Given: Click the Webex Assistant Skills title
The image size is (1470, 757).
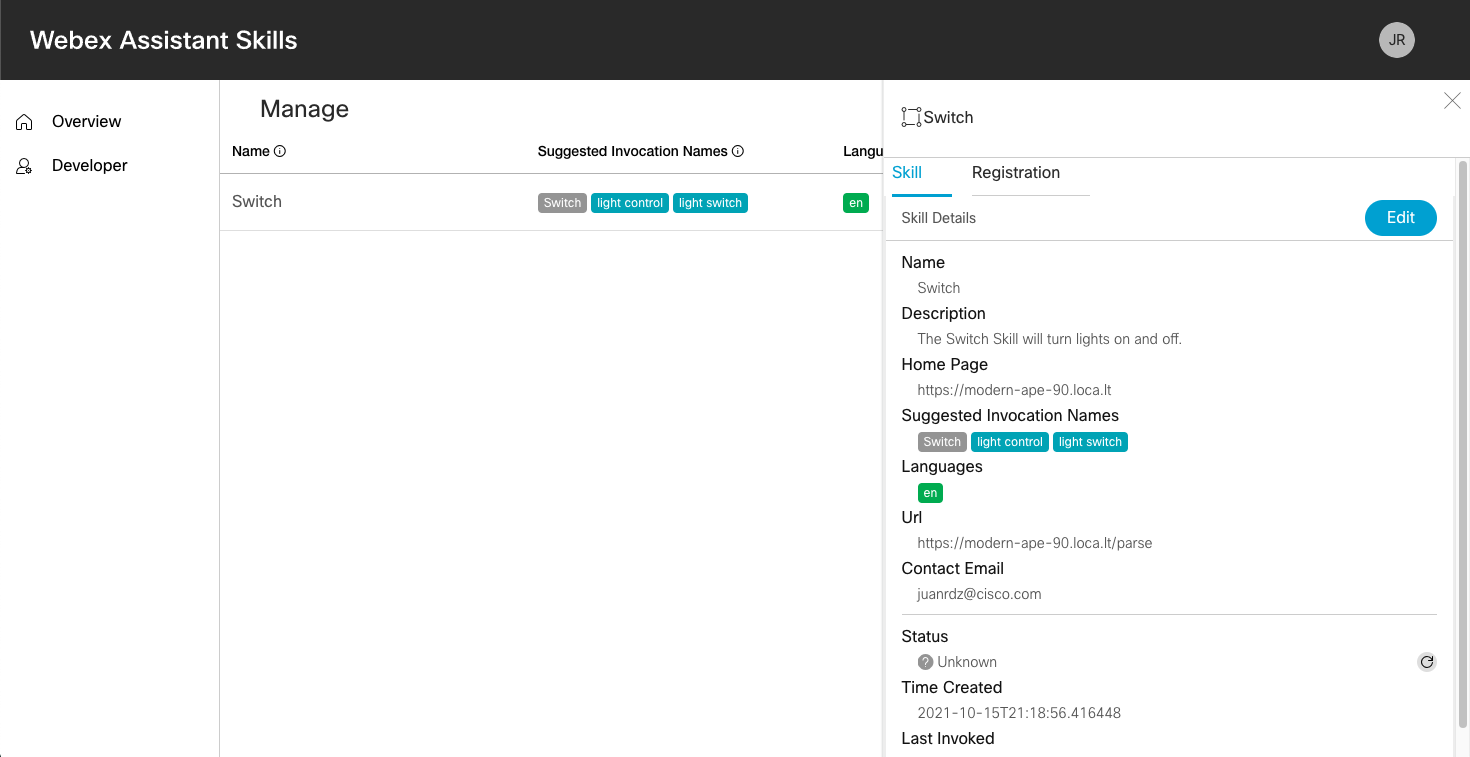Looking at the screenshot, I should click(164, 40).
